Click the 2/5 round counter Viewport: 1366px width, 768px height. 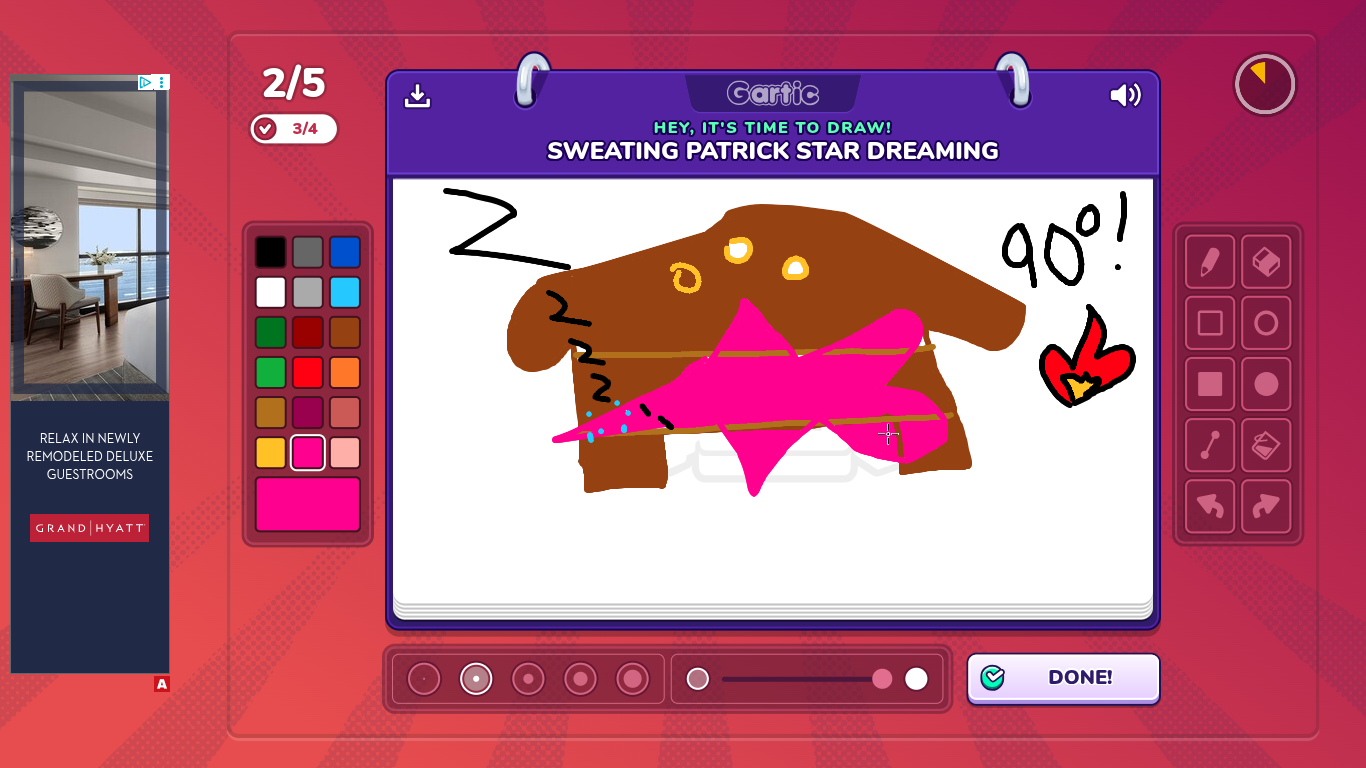click(x=294, y=83)
